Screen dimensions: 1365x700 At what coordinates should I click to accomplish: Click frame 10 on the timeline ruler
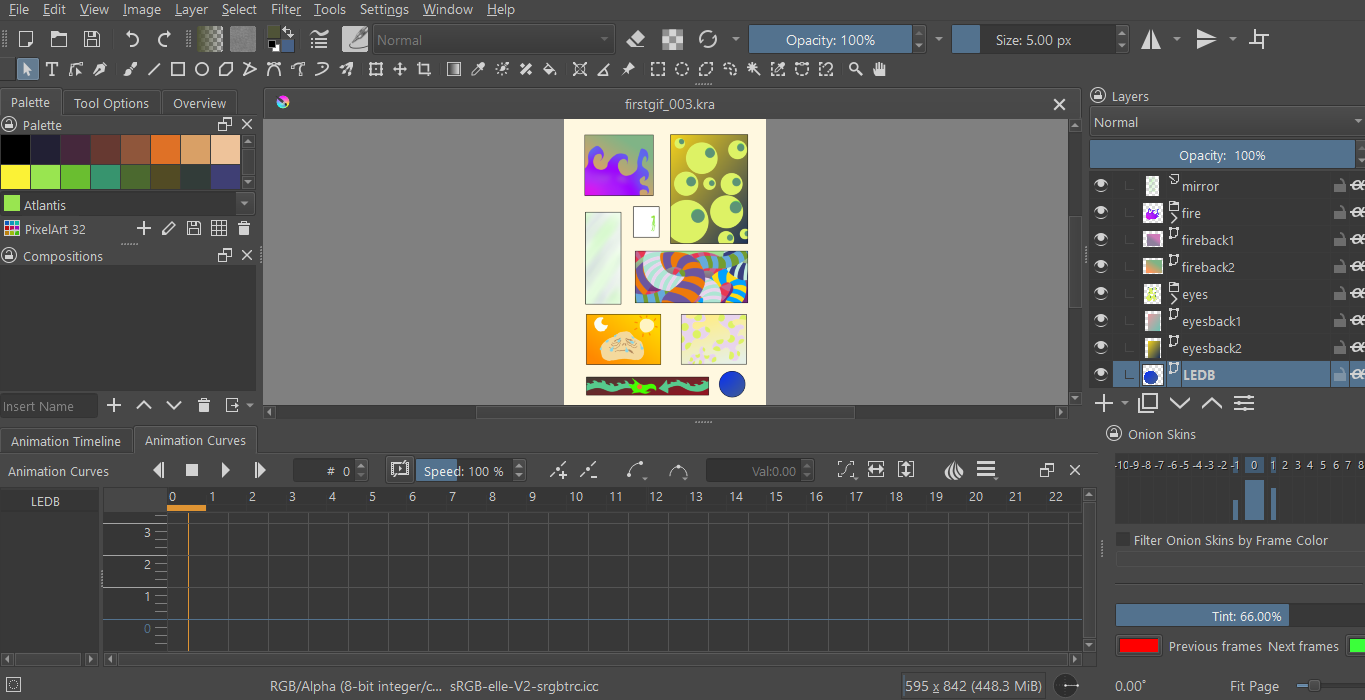576,497
